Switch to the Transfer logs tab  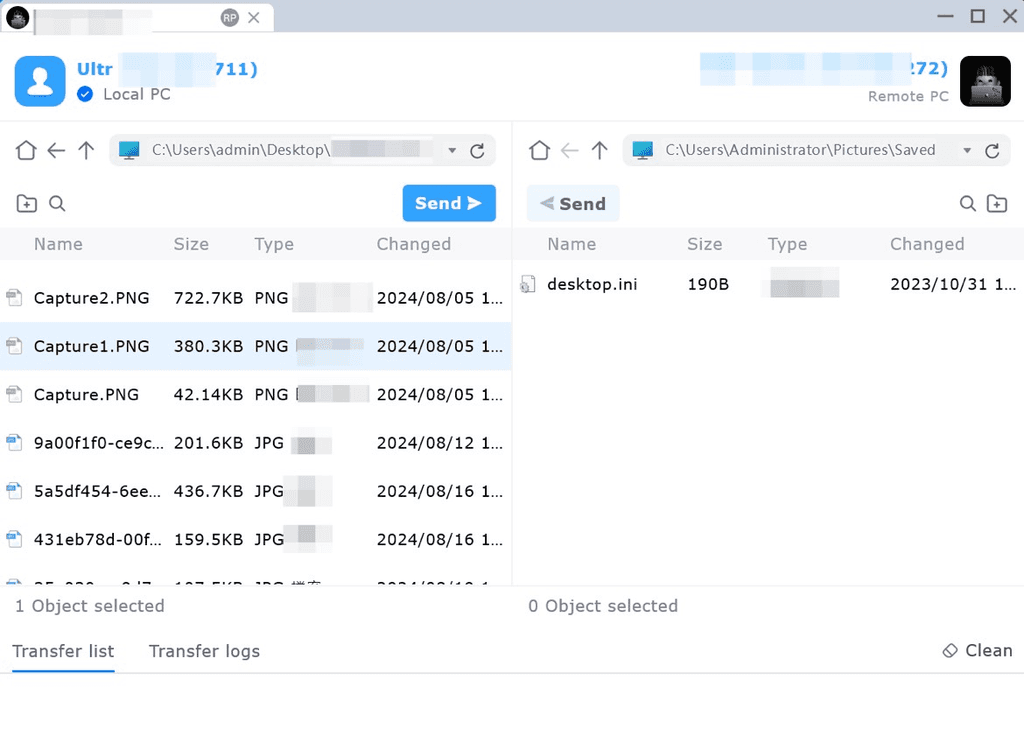coord(204,651)
